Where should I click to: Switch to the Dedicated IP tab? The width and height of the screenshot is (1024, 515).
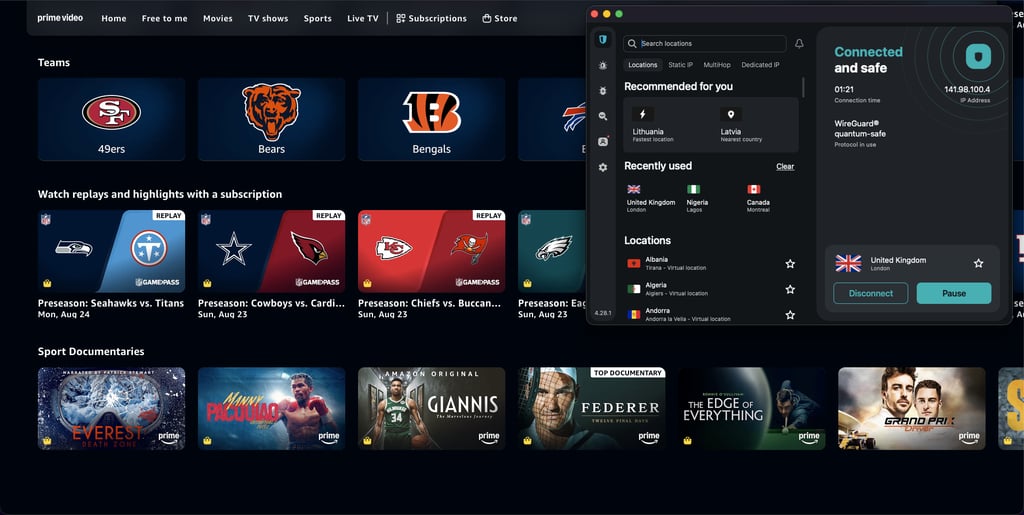point(760,65)
